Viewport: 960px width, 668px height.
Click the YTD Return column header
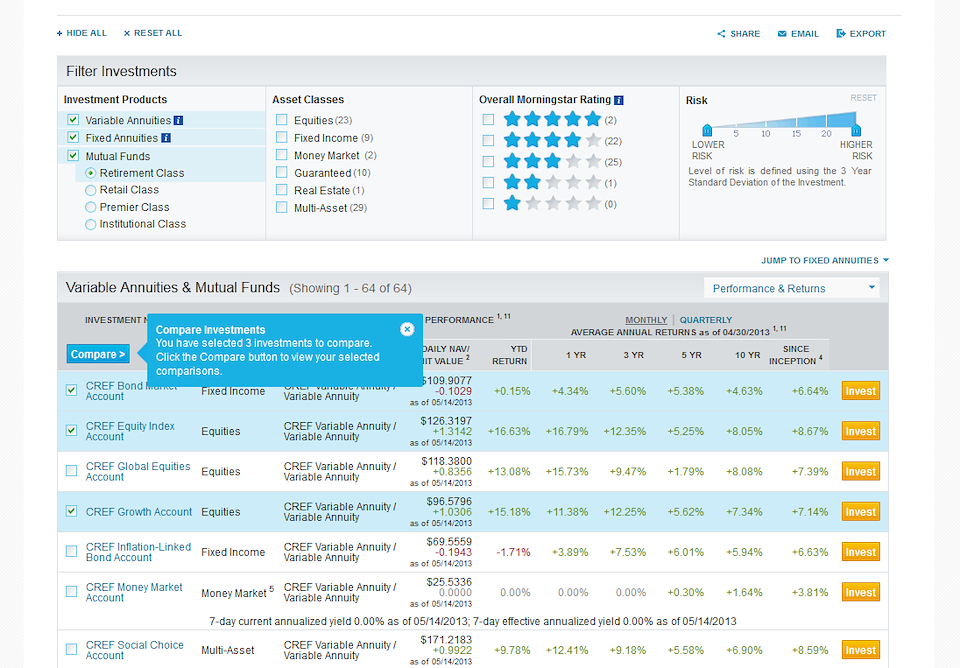point(509,355)
